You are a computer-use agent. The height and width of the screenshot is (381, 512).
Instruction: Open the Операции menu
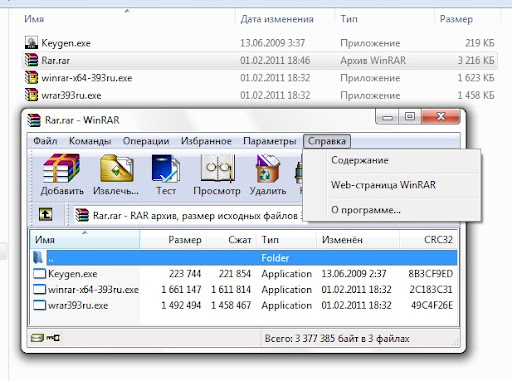146,141
